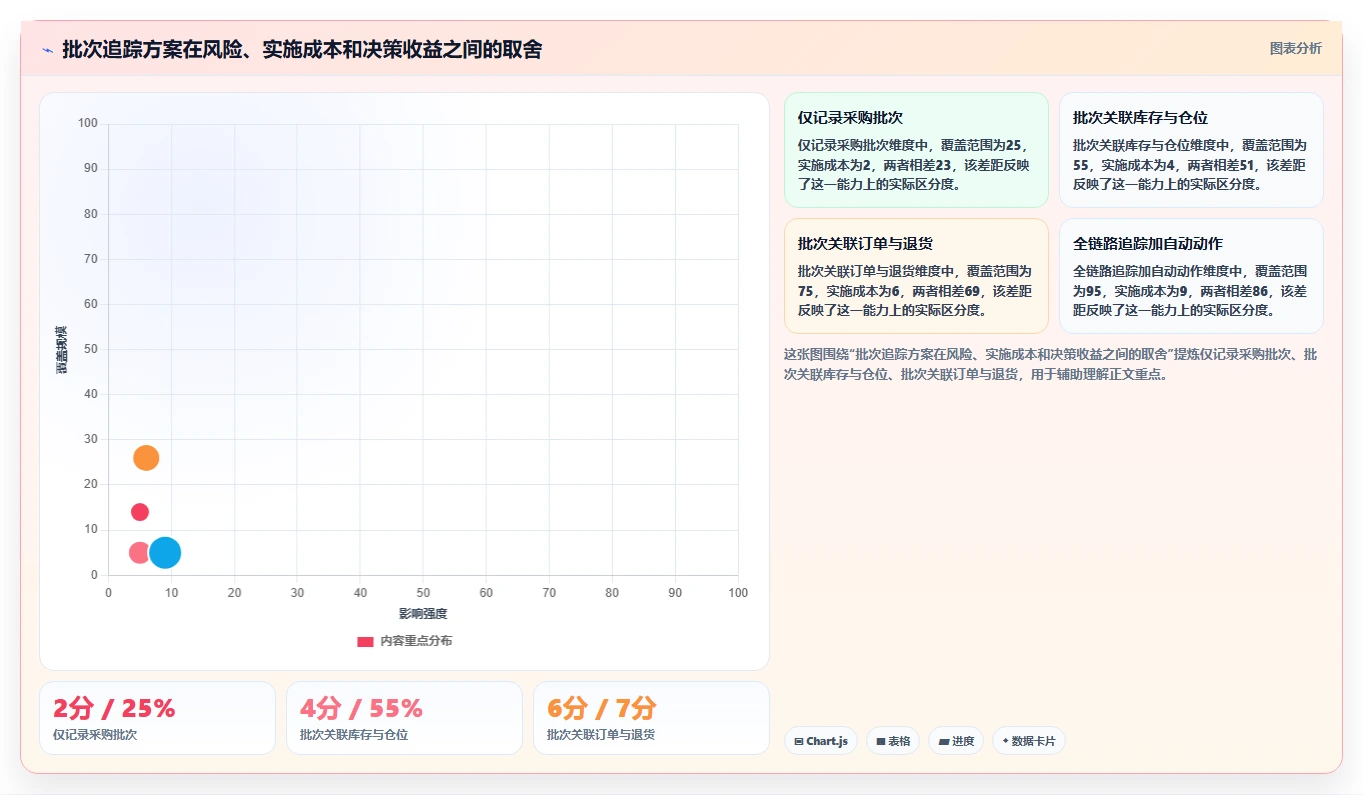The image size is (1363, 795).
Task: Click the summary paragraph starting 这张图围绕
Action: coord(1053,364)
